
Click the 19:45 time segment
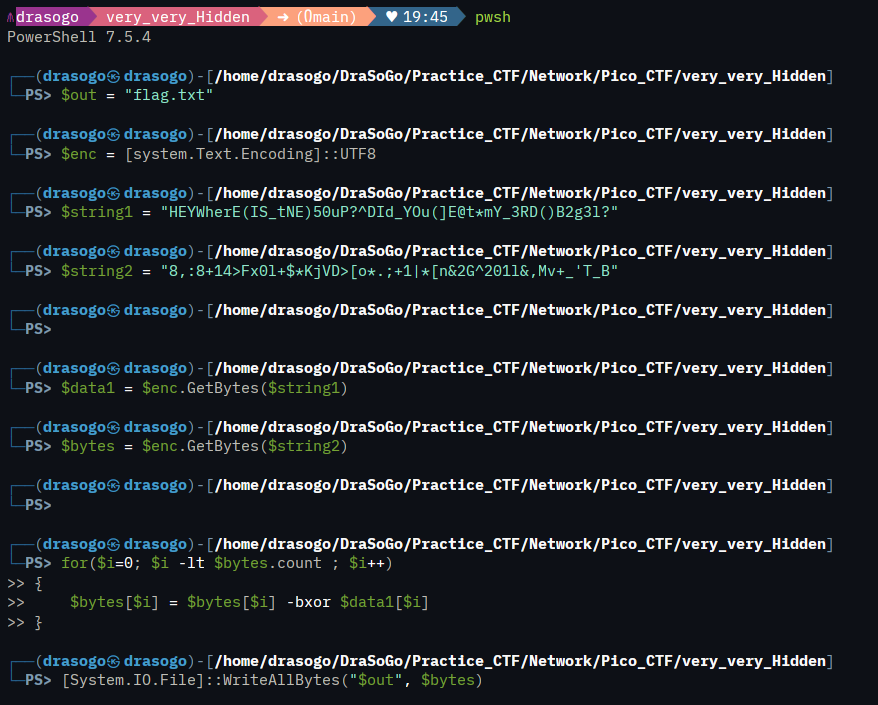(x=425, y=17)
